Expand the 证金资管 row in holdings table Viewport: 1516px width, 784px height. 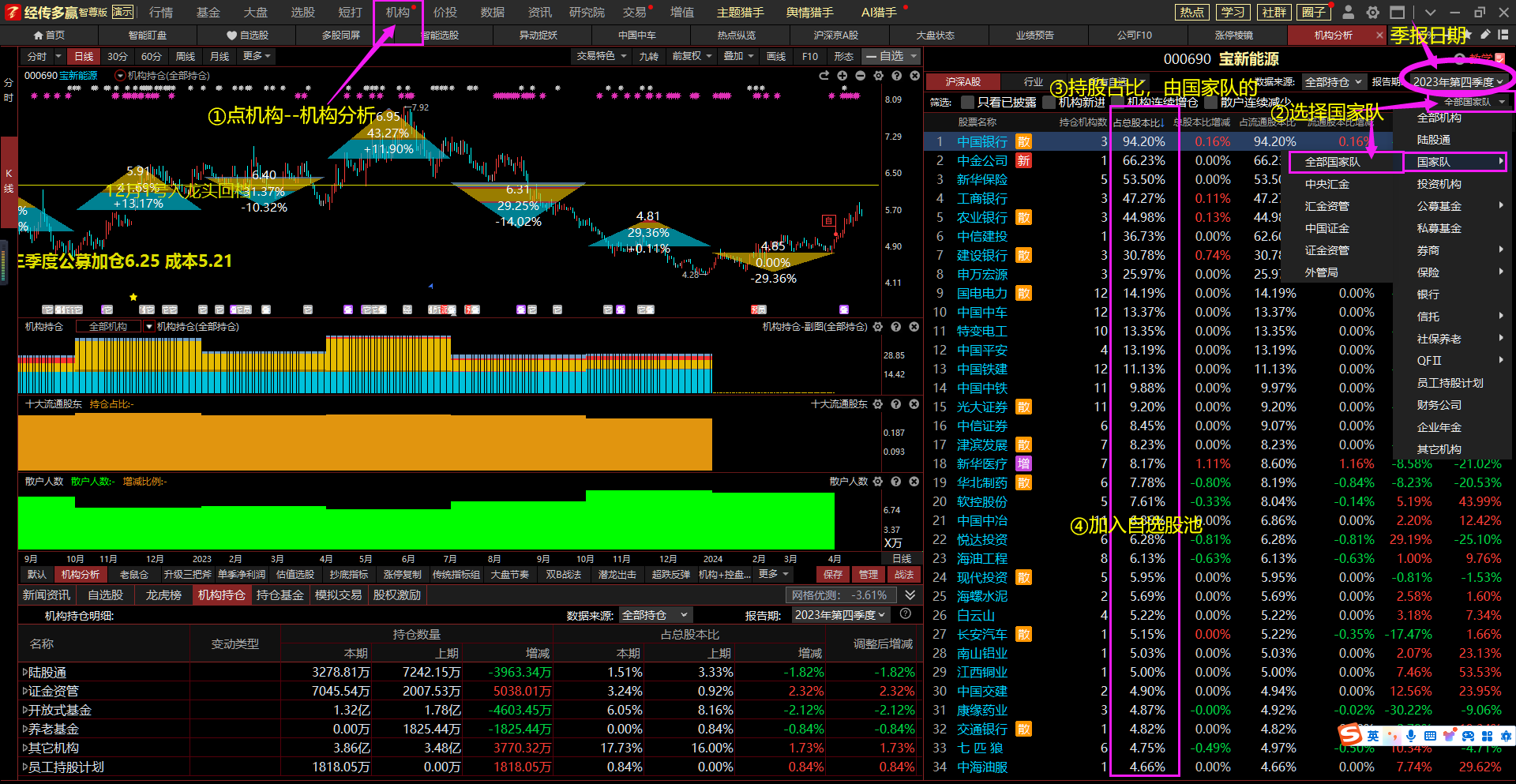point(25,692)
